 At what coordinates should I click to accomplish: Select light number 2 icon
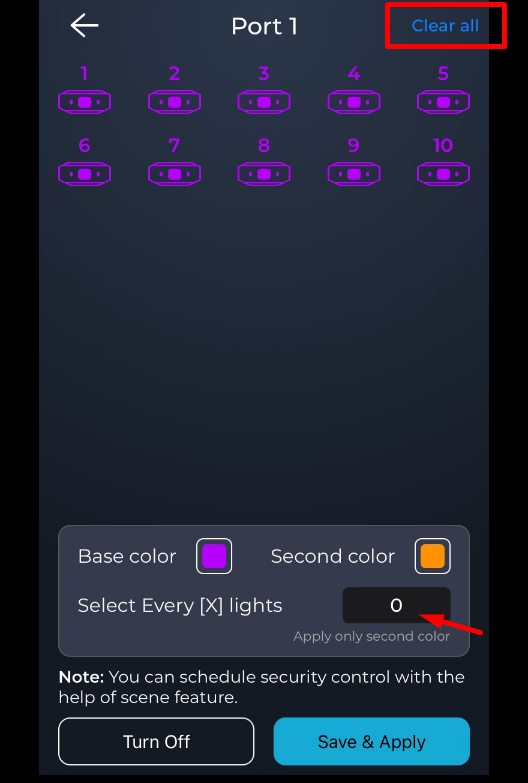tap(174, 102)
